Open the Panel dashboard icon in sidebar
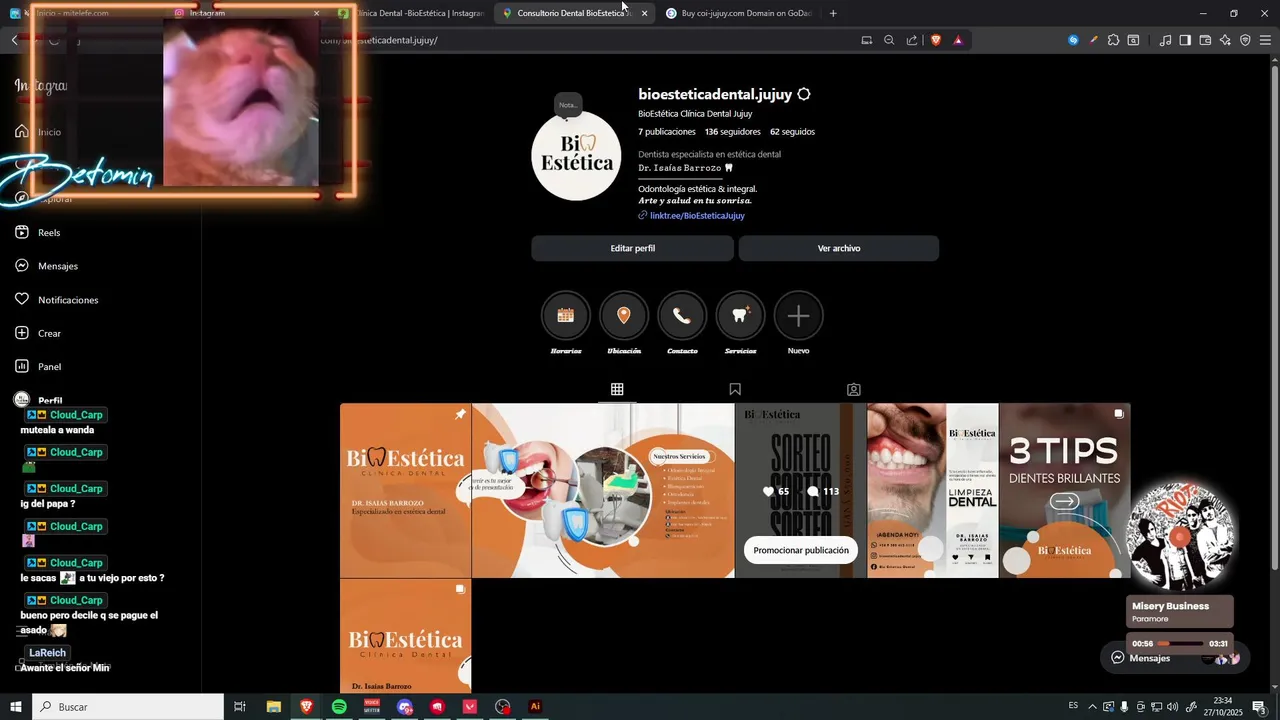The width and height of the screenshot is (1280, 720). (x=22, y=366)
